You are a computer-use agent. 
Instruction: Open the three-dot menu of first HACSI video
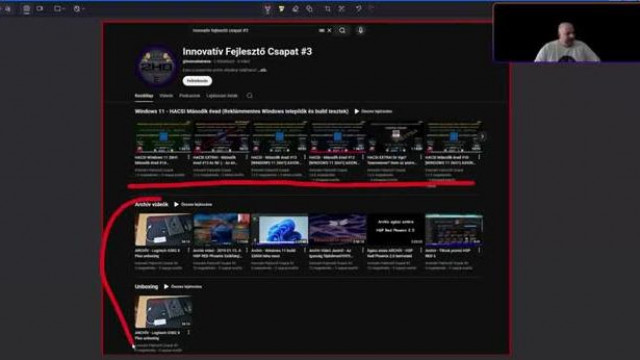click(189, 157)
